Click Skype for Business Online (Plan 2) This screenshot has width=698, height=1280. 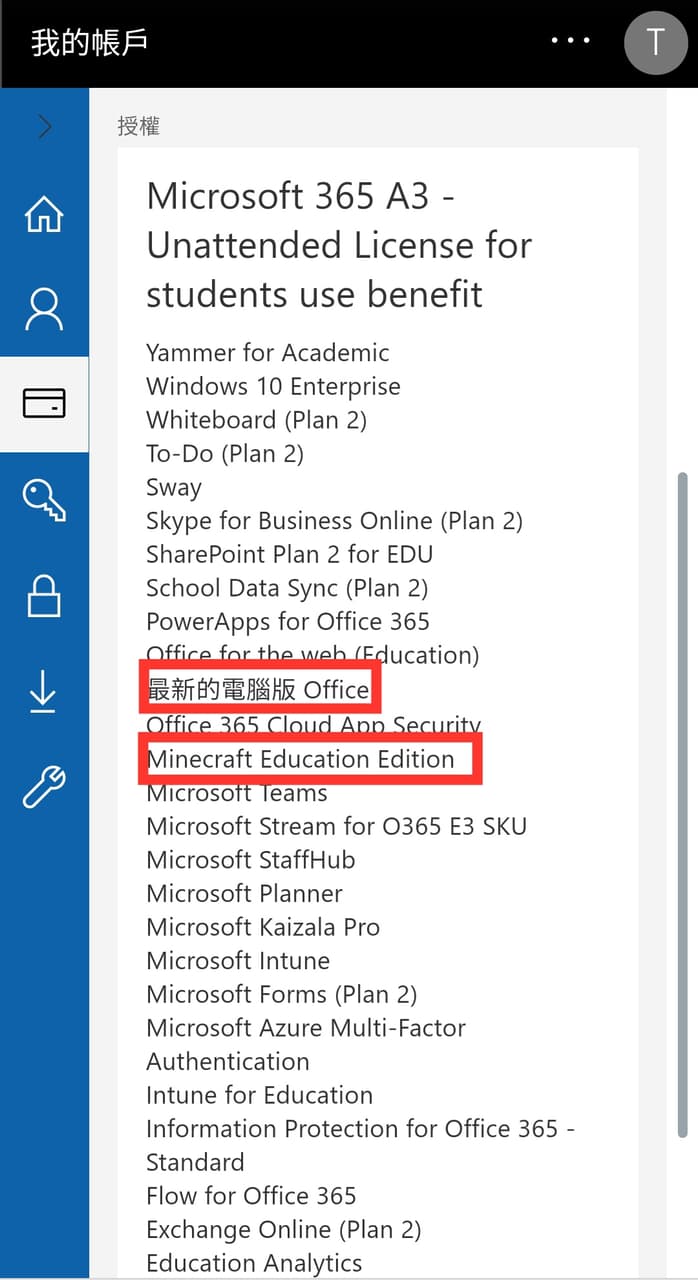tap(335, 521)
